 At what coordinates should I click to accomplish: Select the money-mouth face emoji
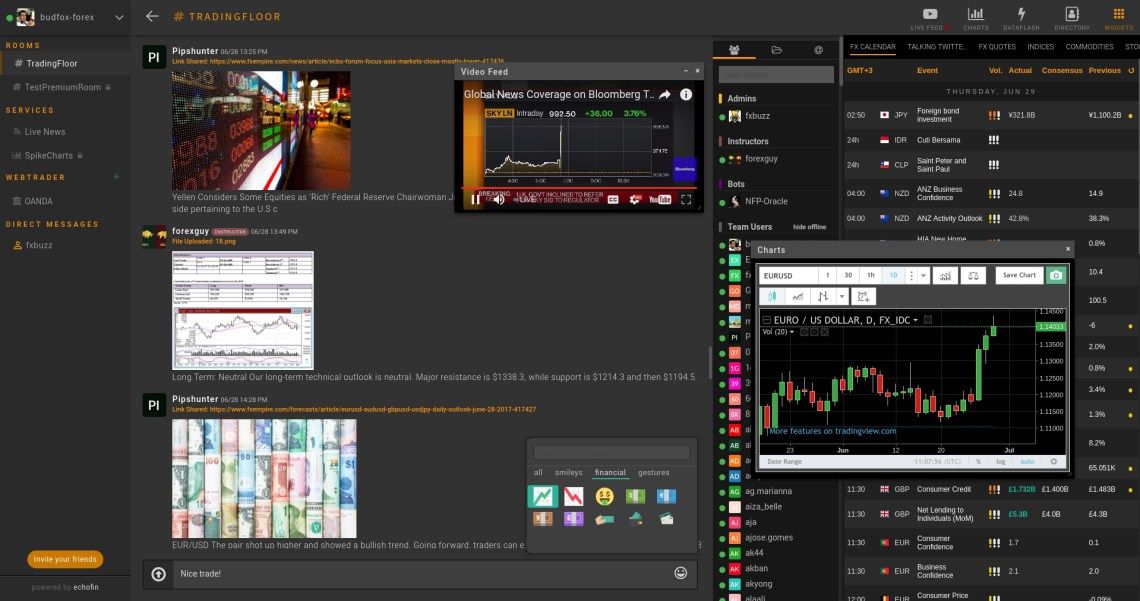click(x=604, y=496)
